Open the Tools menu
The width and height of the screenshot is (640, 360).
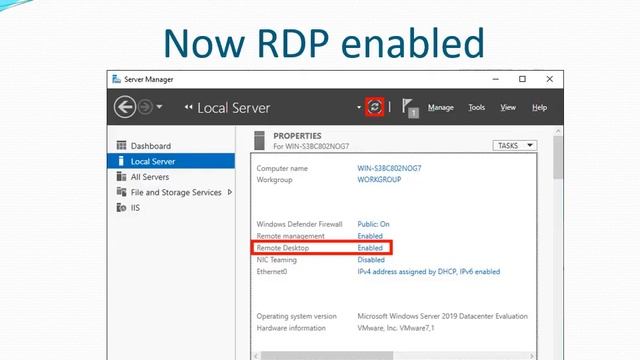tap(476, 107)
